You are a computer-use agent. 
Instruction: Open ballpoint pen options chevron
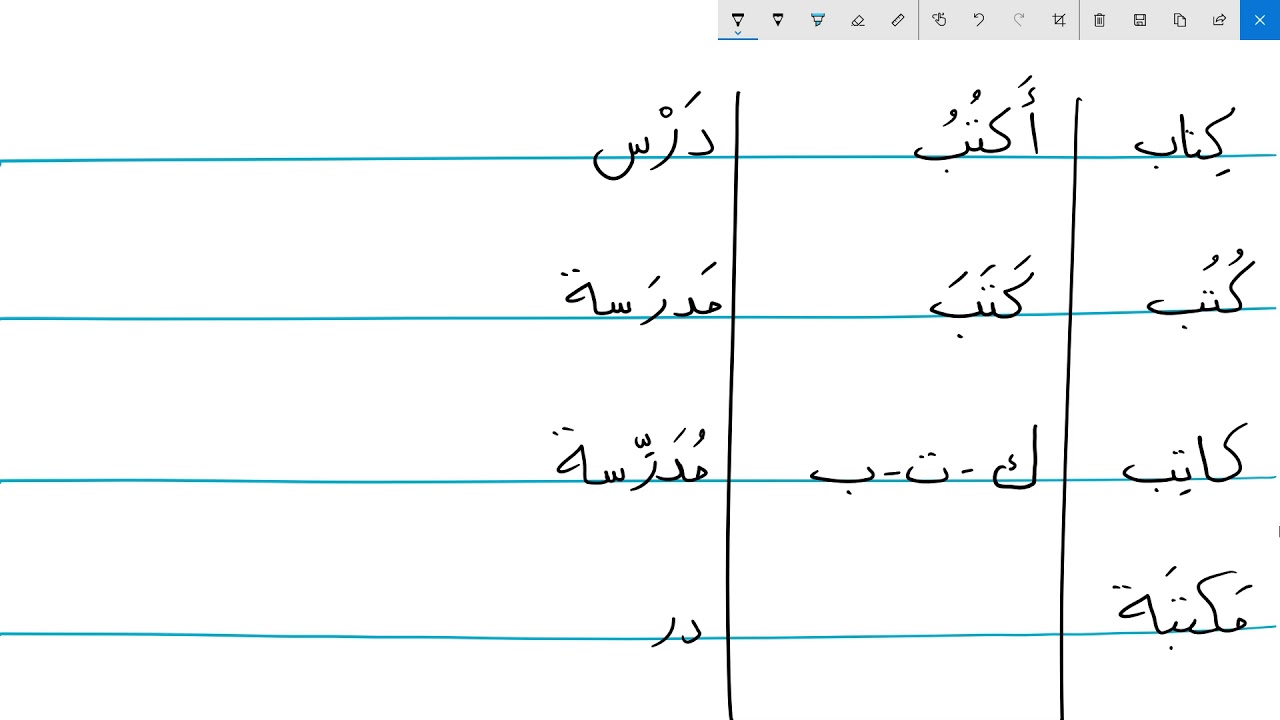pos(738,33)
